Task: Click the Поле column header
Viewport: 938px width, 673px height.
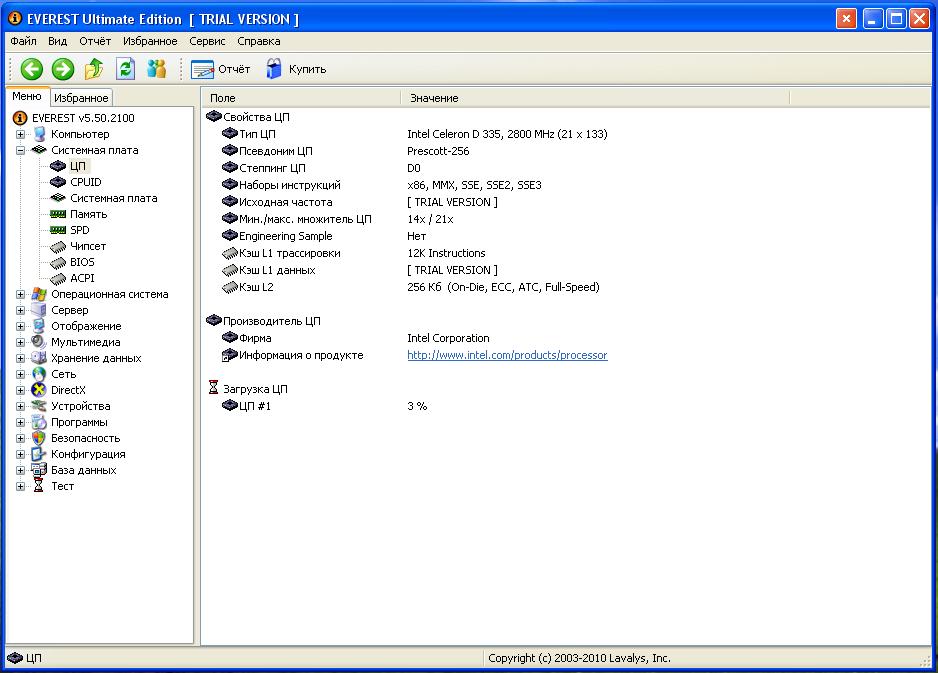Action: click(302, 98)
